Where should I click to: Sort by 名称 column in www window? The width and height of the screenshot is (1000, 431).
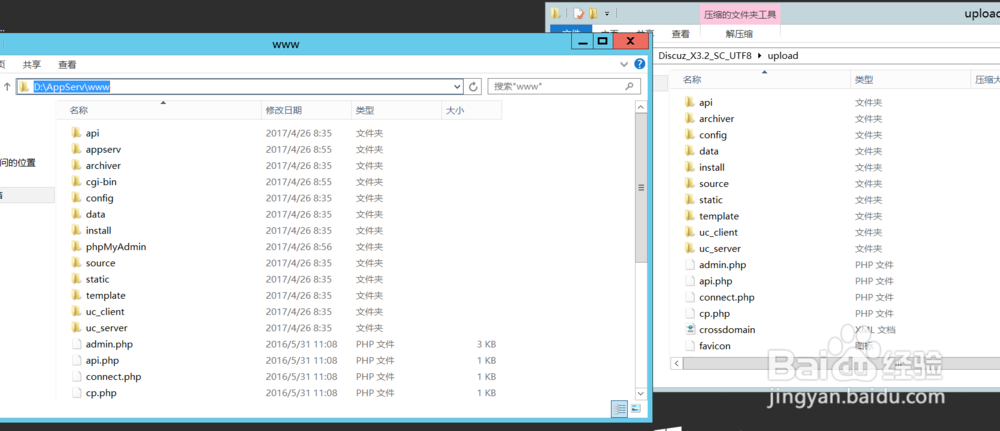(159, 110)
